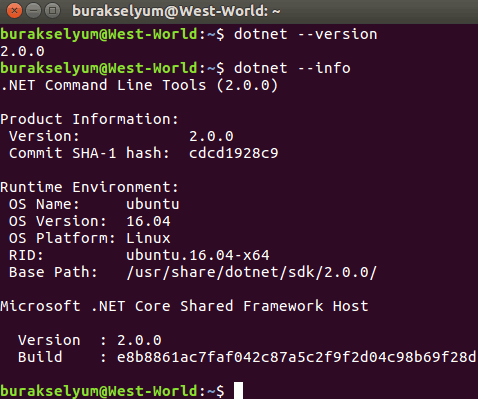The image size is (478, 399).
Task: Click 'Microsoft .NET Core Shared Framework Host' line
Action: (x=184, y=306)
